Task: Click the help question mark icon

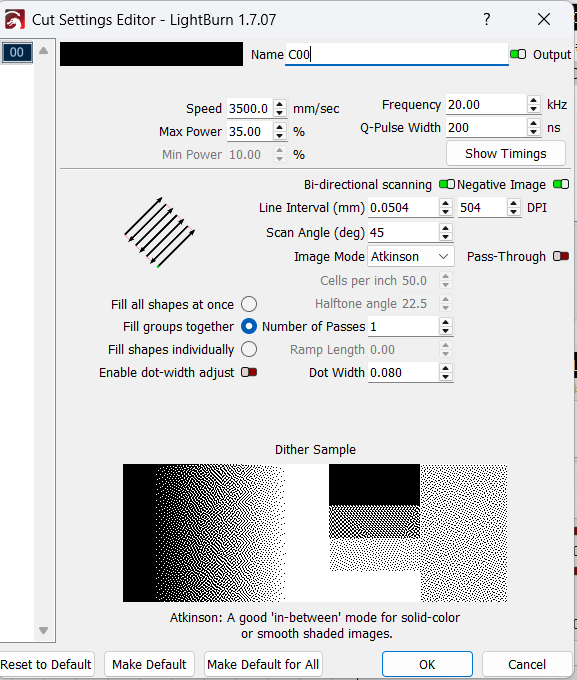Action: click(x=487, y=19)
